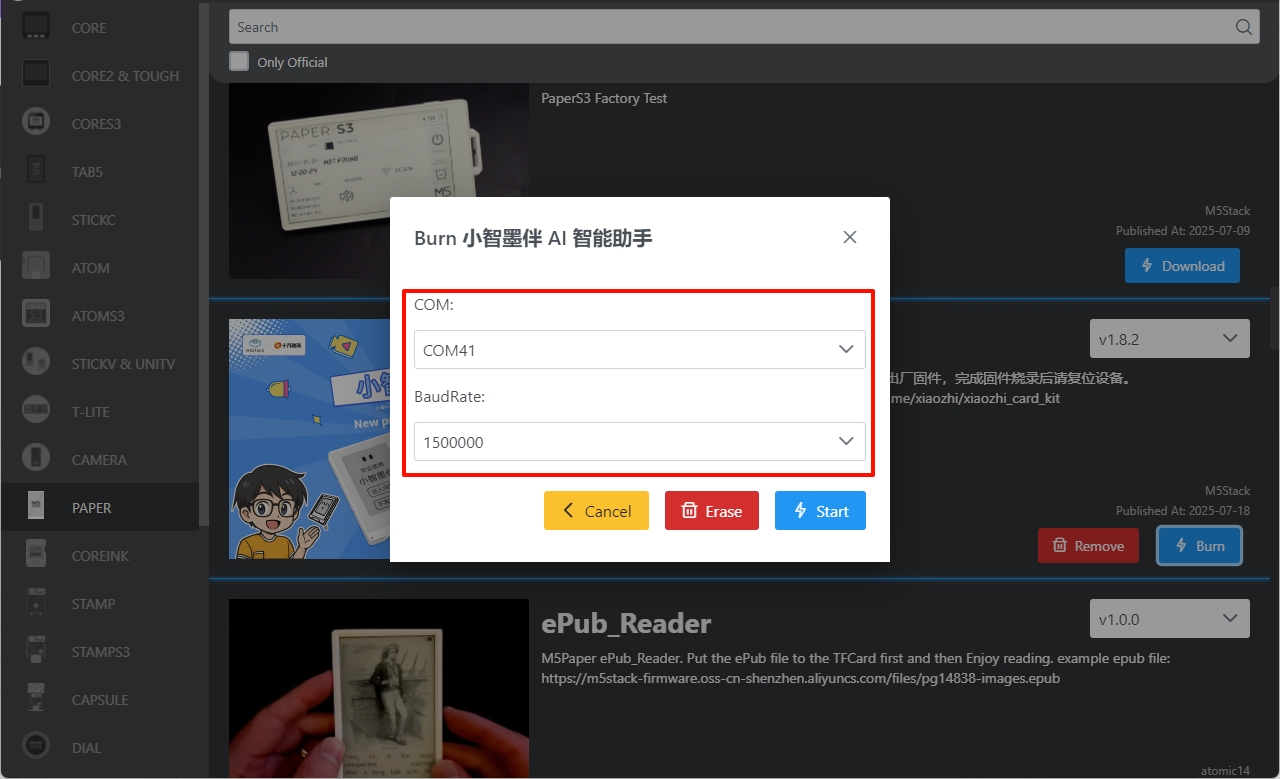Image resolution: width=1280 pixels, height=779 pixels.
Task: Select the STICKC device icon
Action: point(36,219)
